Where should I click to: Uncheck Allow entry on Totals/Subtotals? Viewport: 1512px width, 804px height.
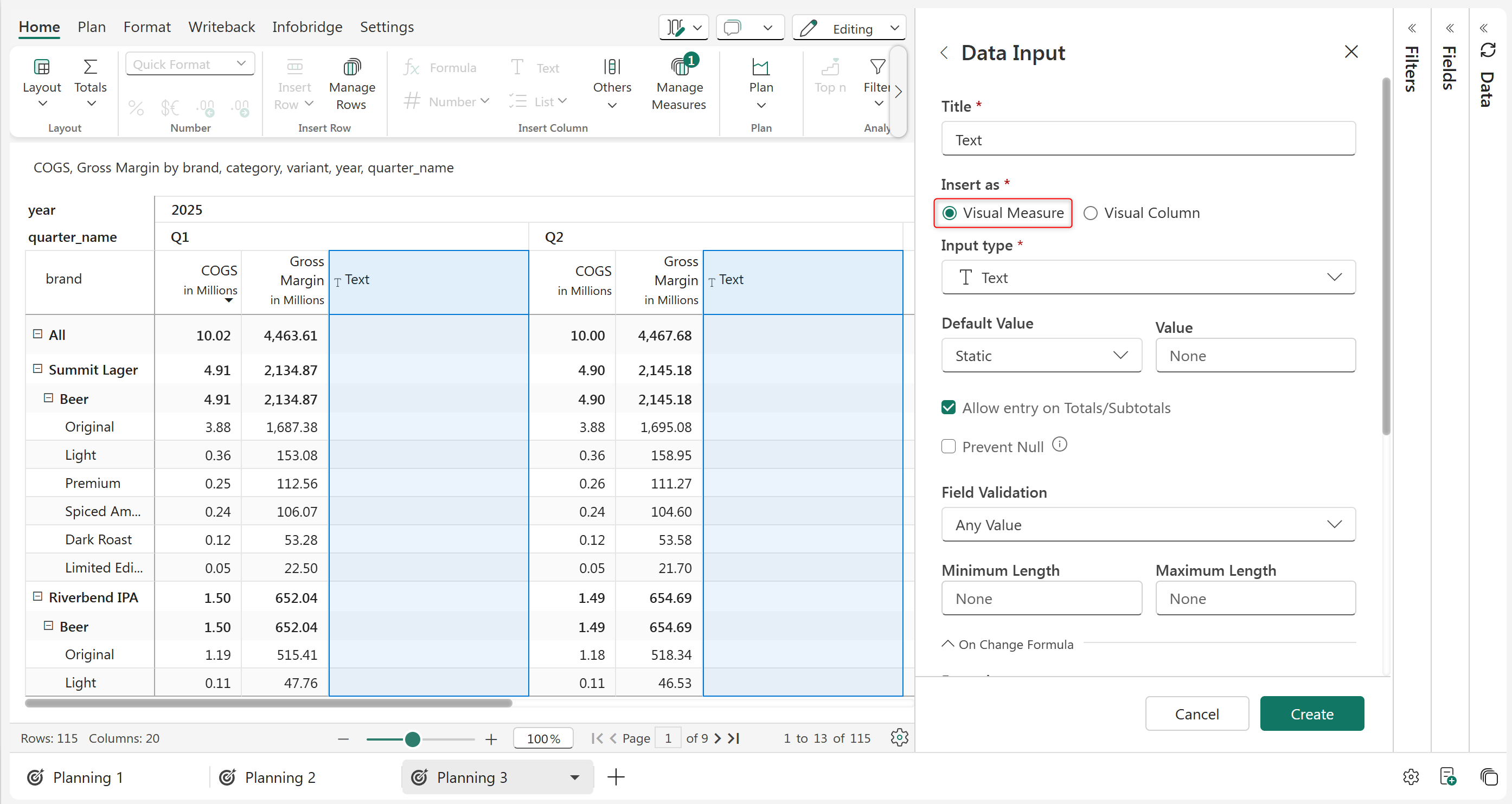click(x=949, y=408)
